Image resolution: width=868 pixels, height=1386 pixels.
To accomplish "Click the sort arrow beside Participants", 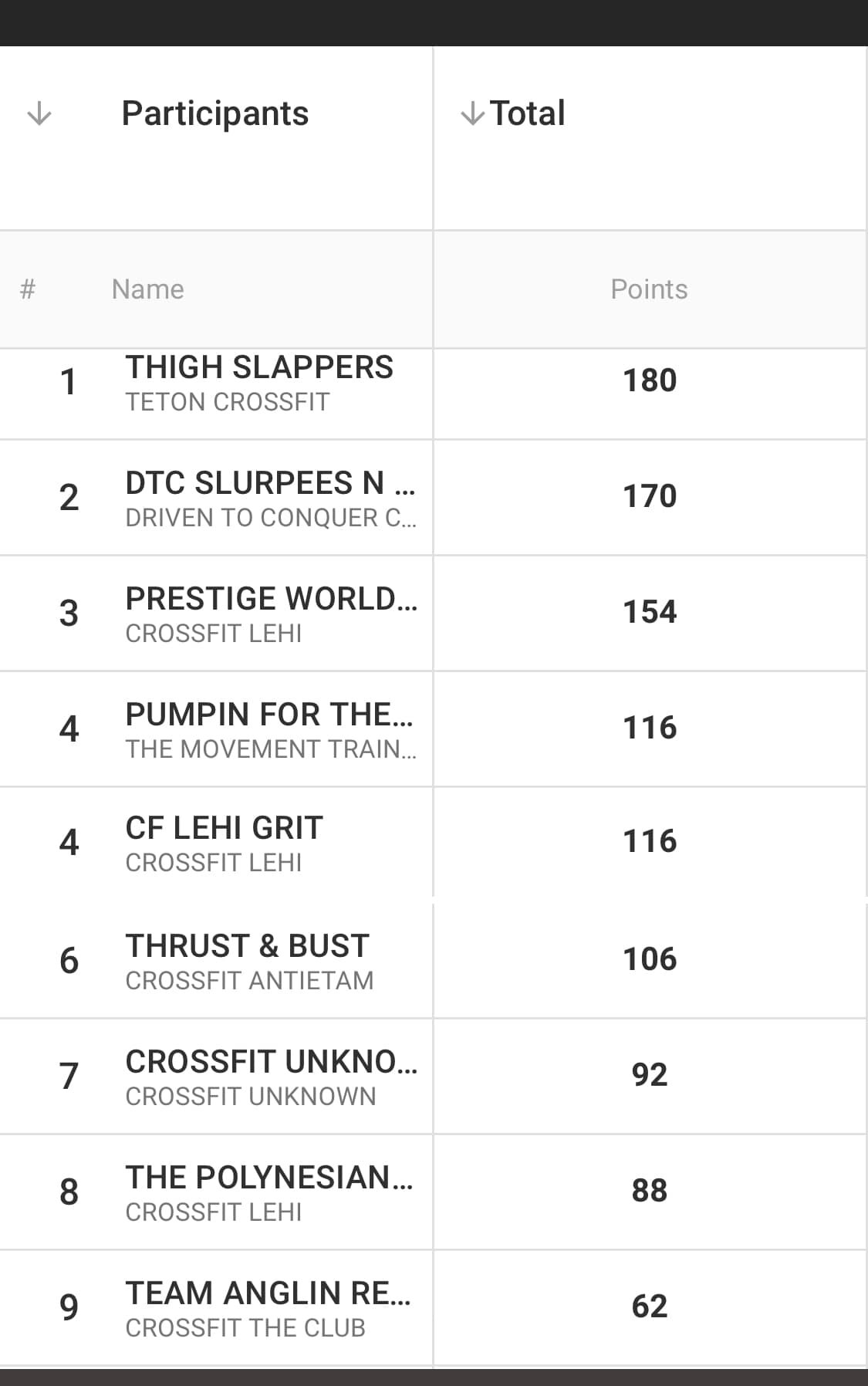I will point(39,114).
